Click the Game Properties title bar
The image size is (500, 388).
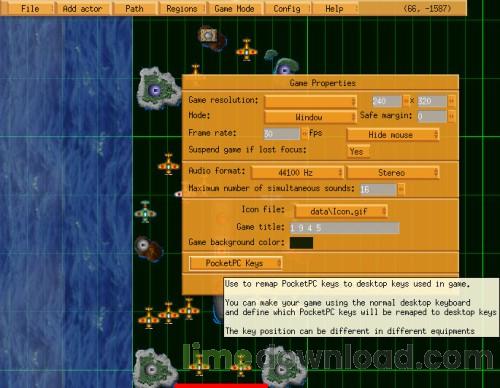321,83
